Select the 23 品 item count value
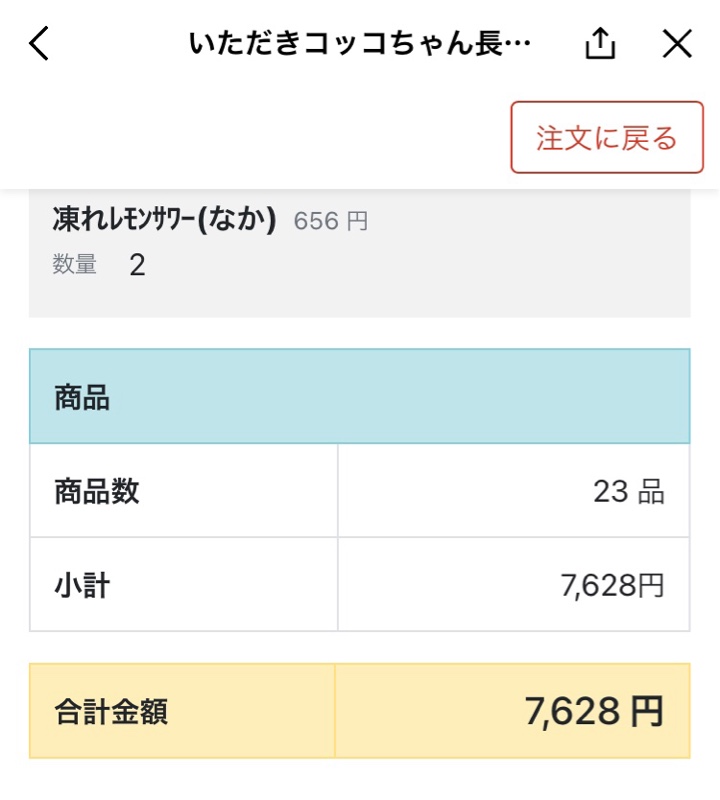This screenshot has height=800, width=720. click(629, 491)
